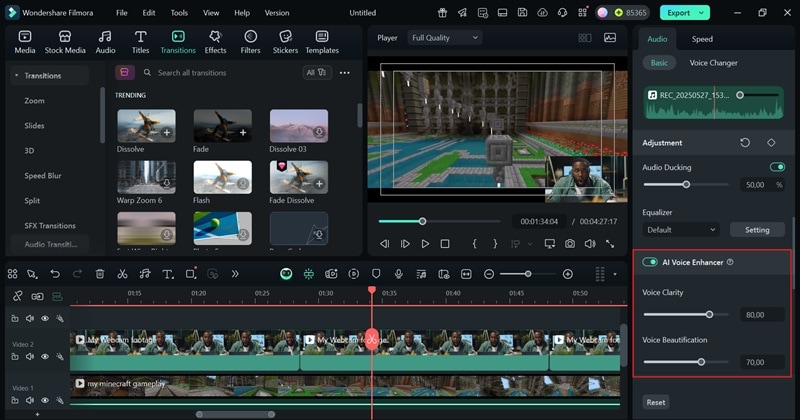
Task: Mute the Video 2 track
Action: pos(30,357)
